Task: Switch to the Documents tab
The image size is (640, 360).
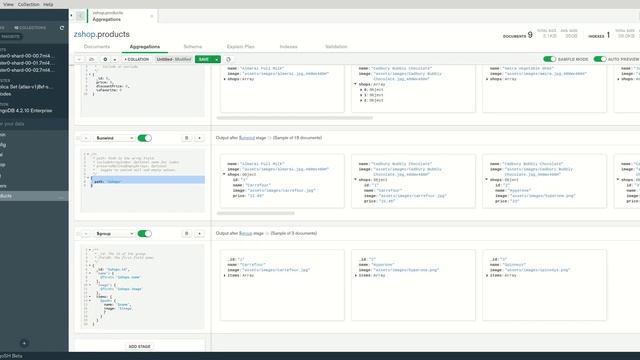Action: [x=97, y=47]
